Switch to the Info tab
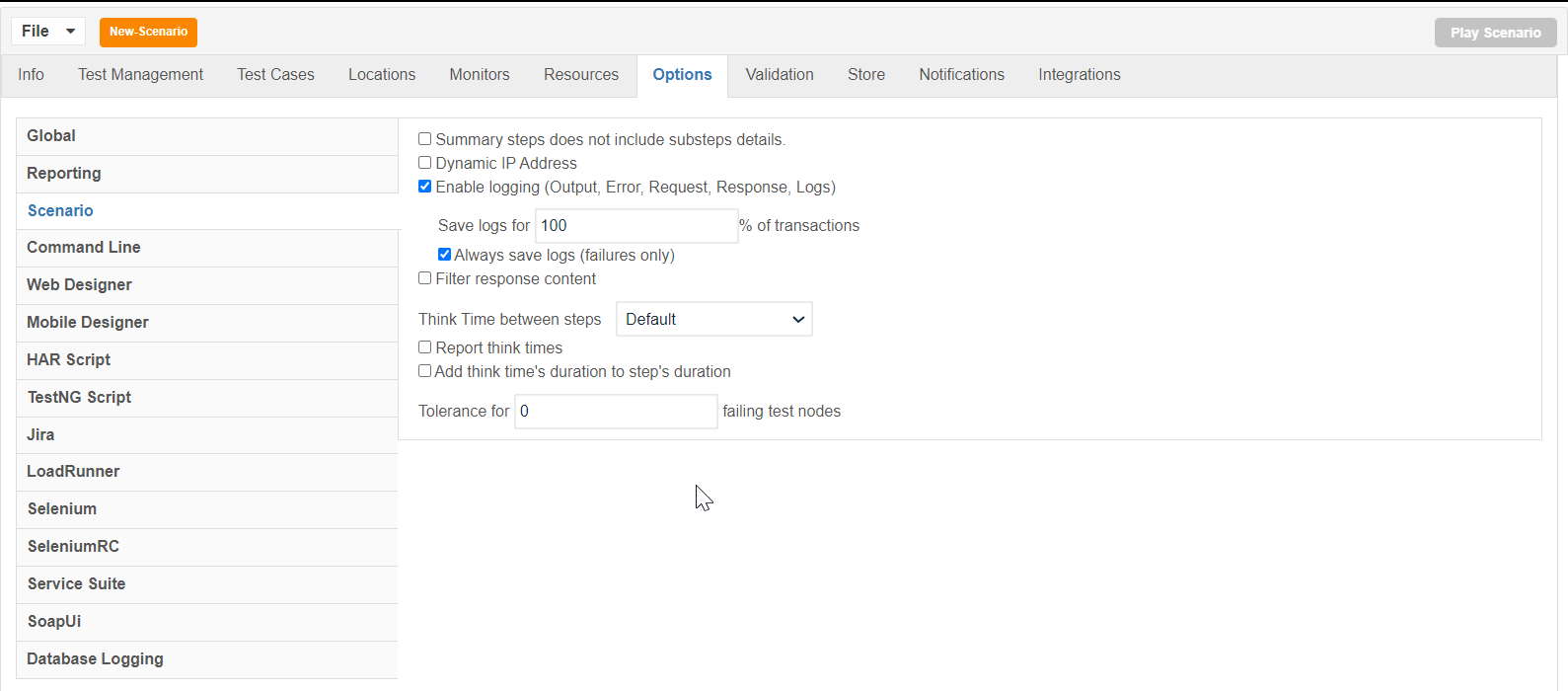Image resolution: width=1568 pixels, height=691 pixels. coord(31,75)
